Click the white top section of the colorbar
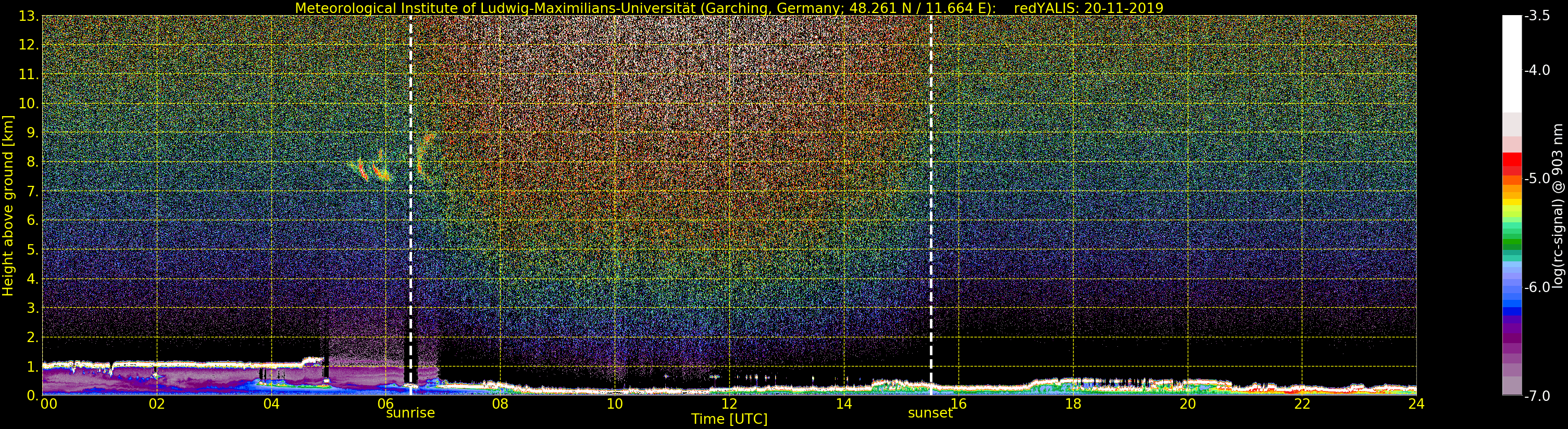1568x429 pixels. pos(1512,64)
